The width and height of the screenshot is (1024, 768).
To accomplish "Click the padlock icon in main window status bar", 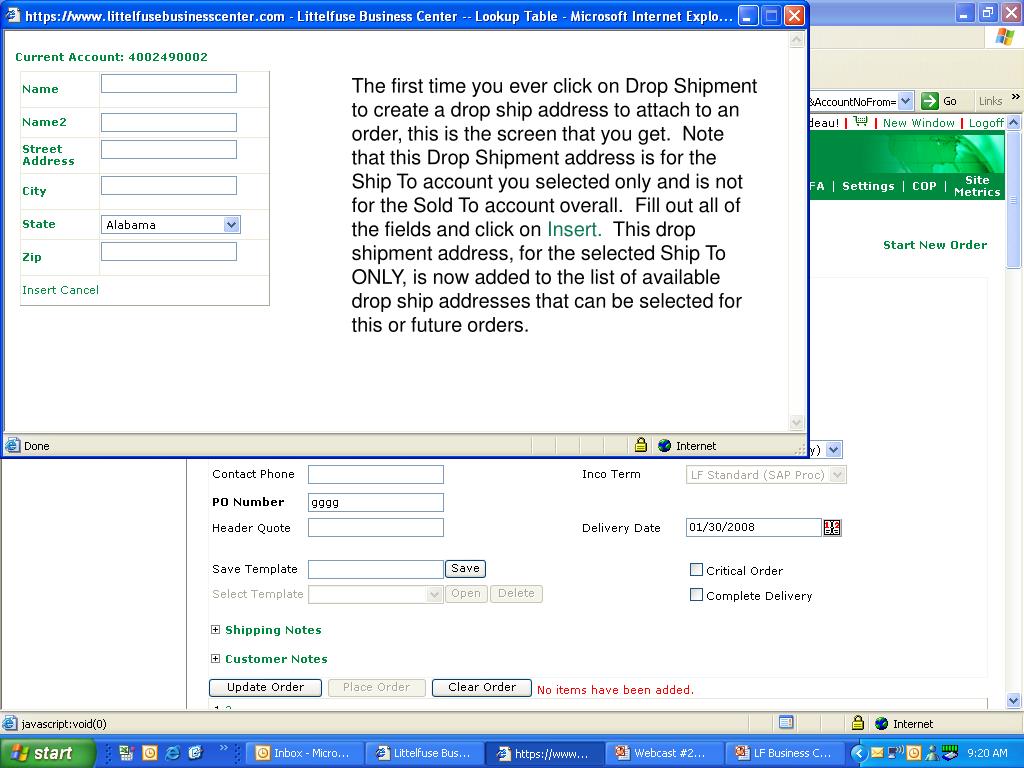I will point(858,723).
